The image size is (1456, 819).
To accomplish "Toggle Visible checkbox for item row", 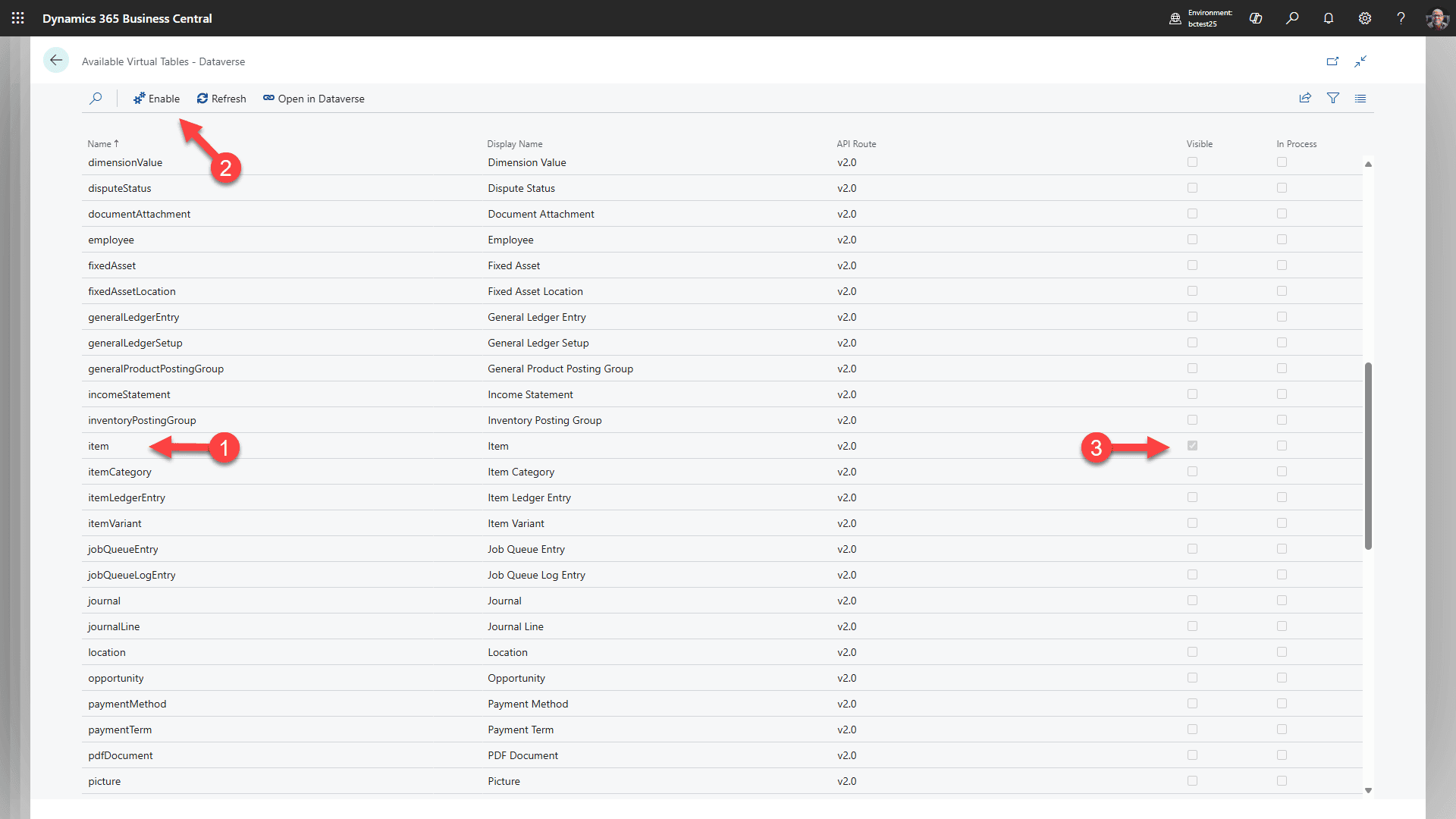I will point(1192,446).
